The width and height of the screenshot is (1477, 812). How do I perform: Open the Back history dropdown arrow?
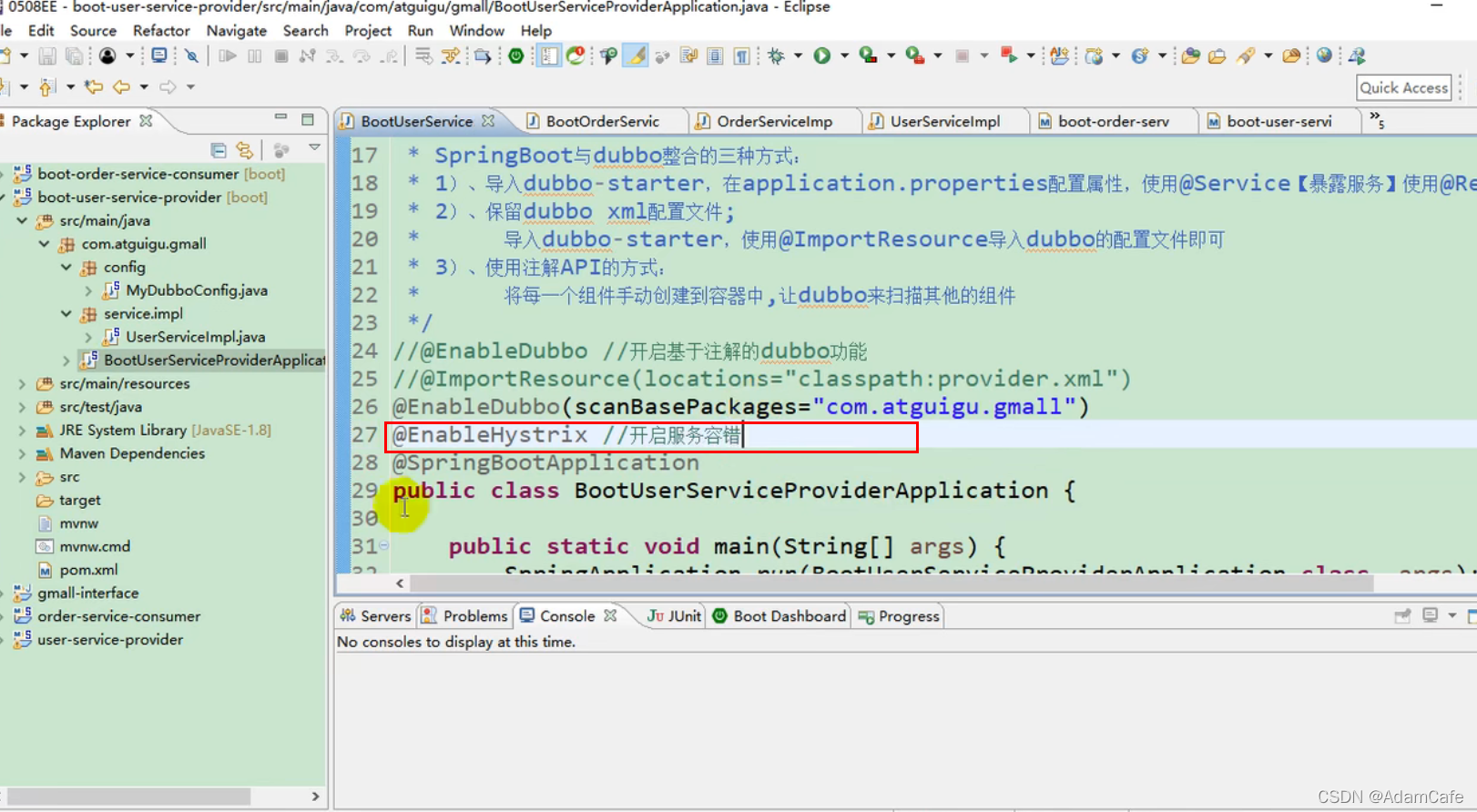(x=144, y=87)
